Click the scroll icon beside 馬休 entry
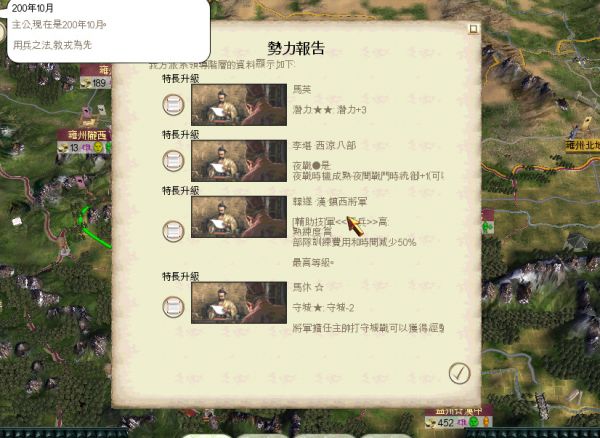 pyautogui.click(x=173, y=307)
